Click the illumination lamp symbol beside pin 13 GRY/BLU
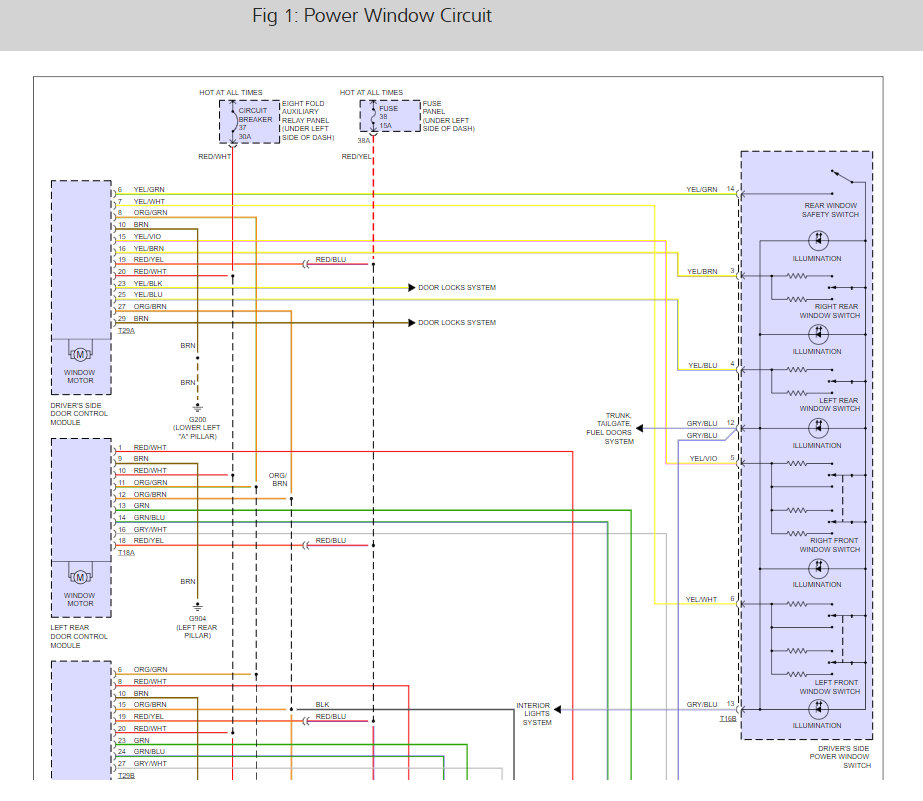This screenshot has width=923, height=801. point(818,709)
